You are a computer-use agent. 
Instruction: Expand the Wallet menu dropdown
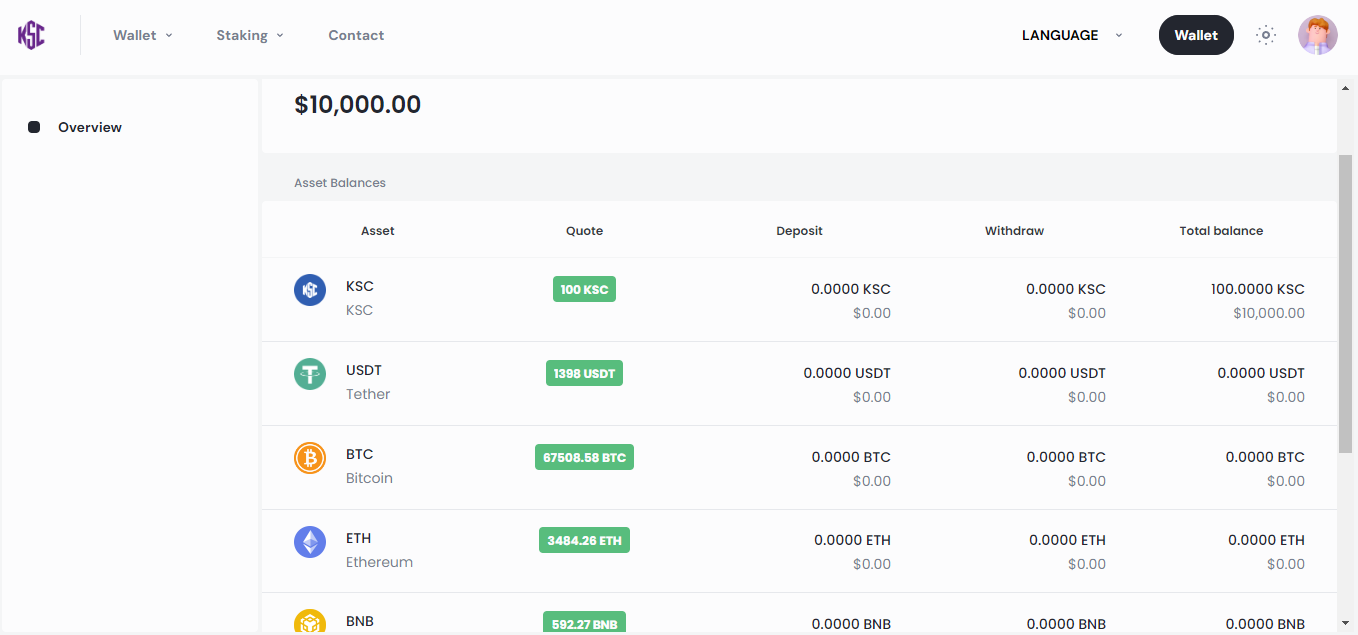[x=143, y=35]
